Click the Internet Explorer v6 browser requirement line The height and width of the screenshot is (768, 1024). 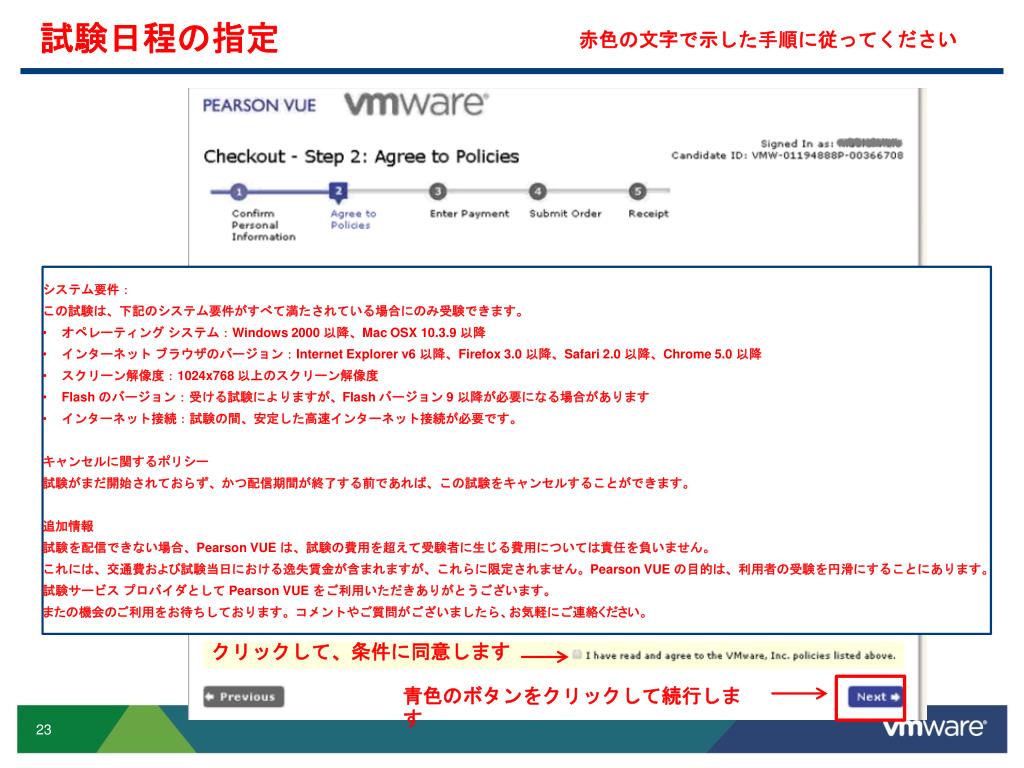[x=411, y=355]
